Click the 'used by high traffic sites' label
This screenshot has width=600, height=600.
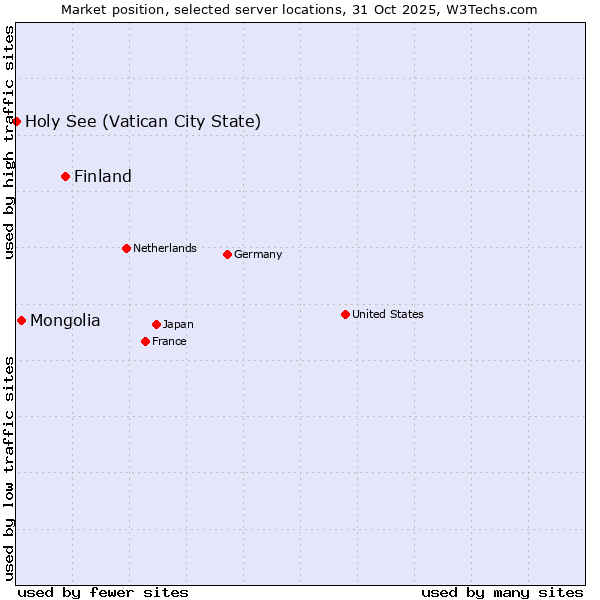(x=9, y=142)
